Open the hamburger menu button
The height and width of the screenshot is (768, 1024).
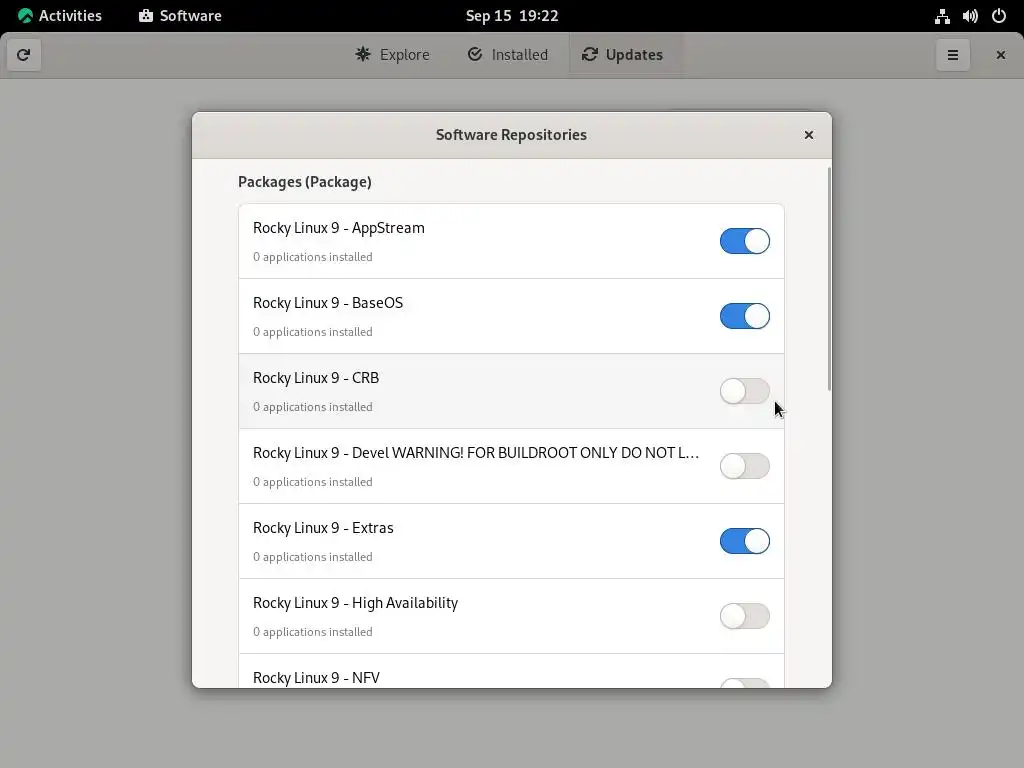pyautogui.click(x=953, y=55)
